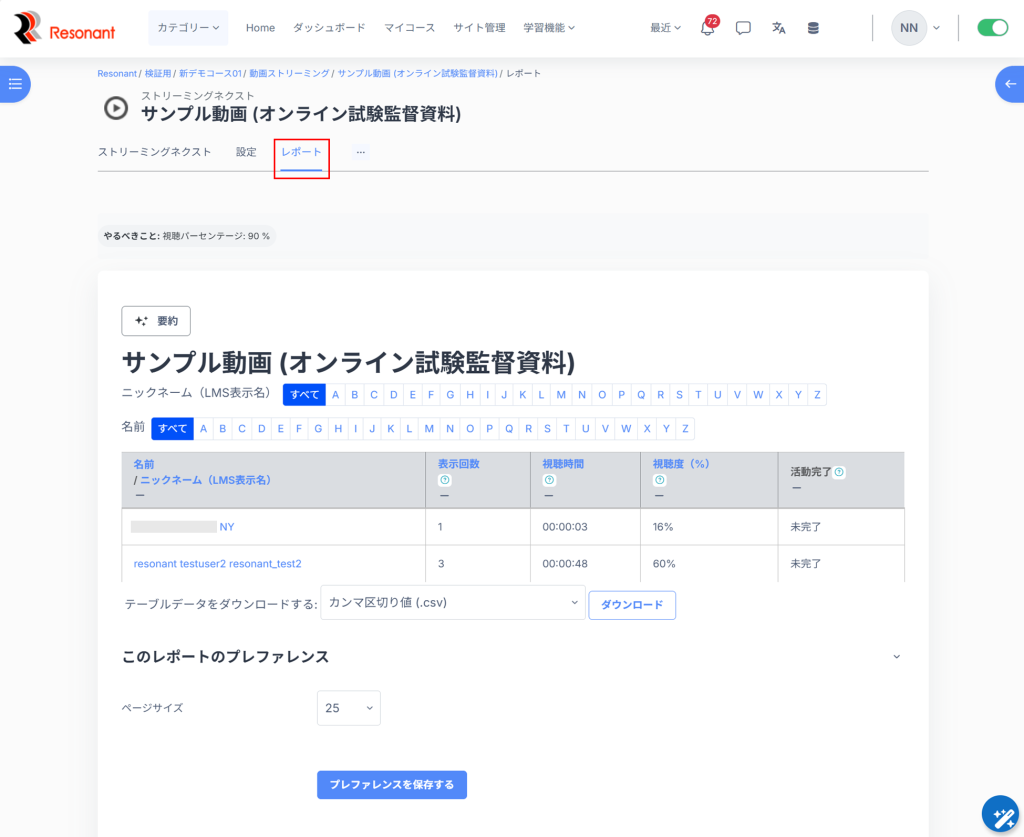This screenshot has height=837, width=1024.
Task: Open the page size dropdown showing 25
Action: [348, 708]
